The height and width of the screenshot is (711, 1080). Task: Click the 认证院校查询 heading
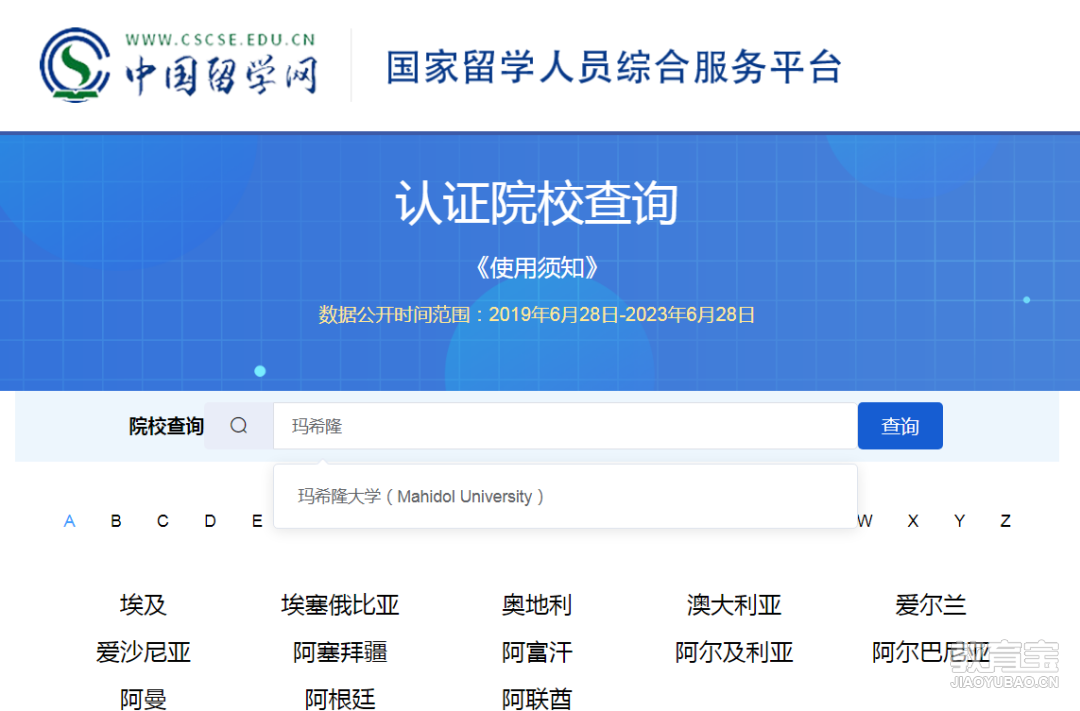(x=537, y=203)
